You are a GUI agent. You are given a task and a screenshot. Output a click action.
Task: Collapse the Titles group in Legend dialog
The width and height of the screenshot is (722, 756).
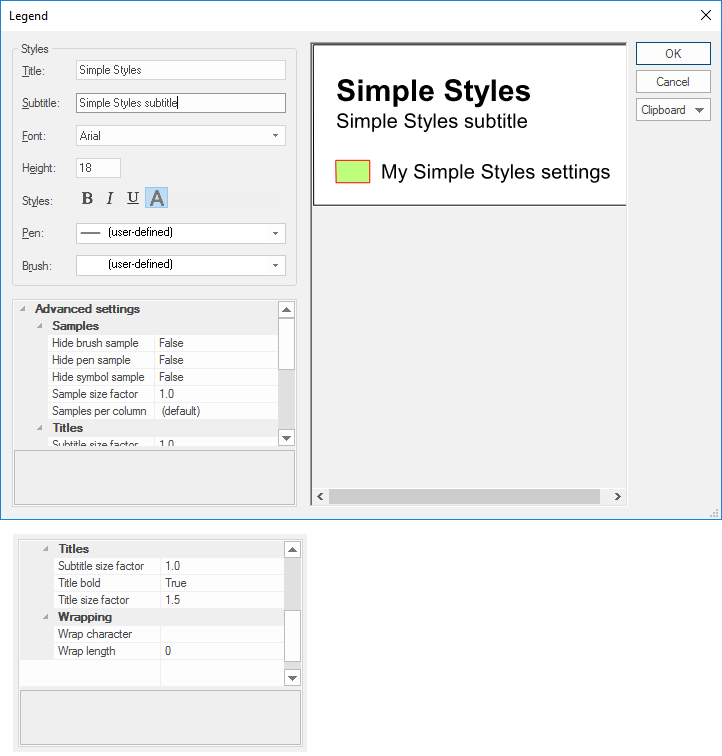point(40,428)
